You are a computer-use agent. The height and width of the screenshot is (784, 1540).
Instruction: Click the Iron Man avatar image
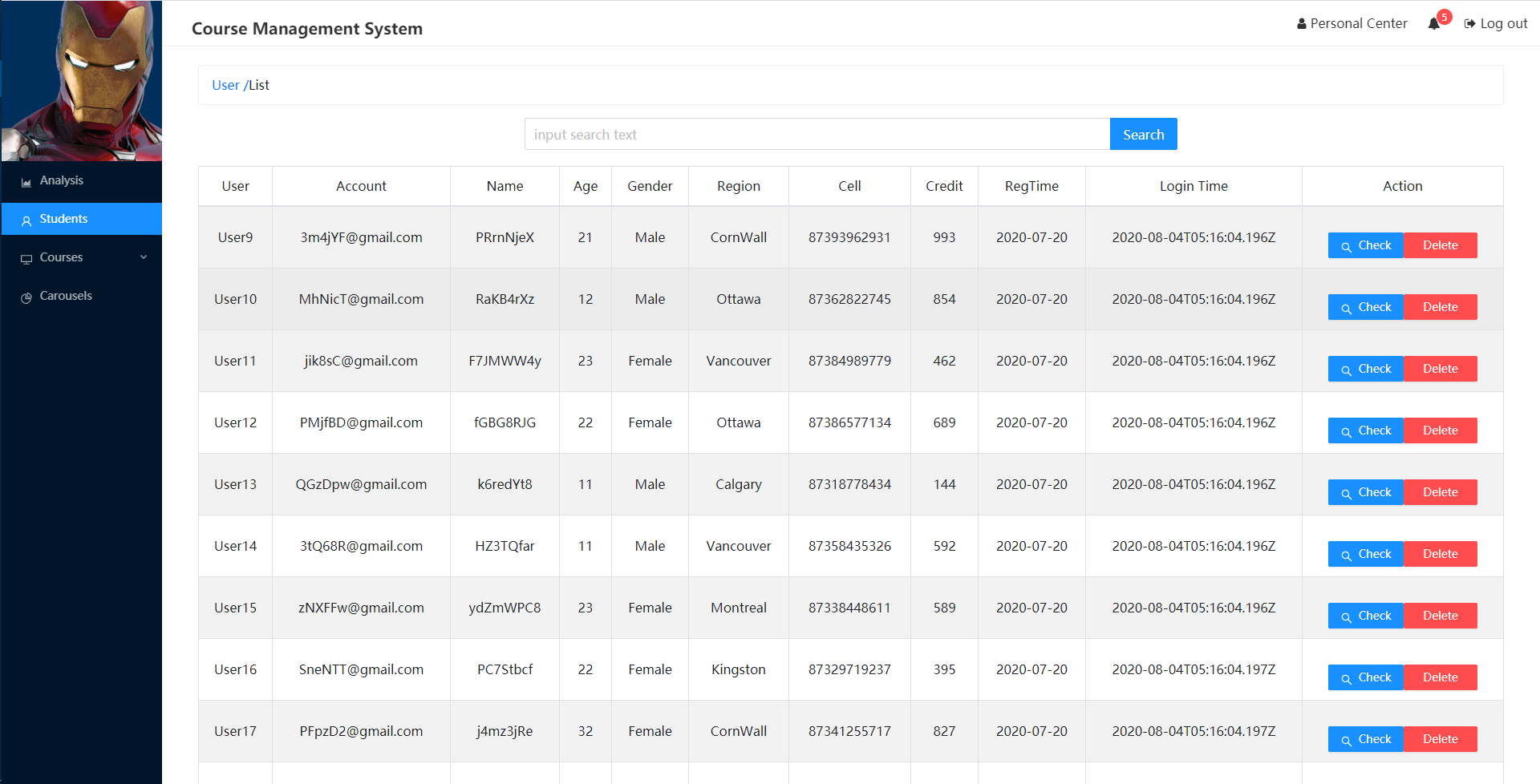point(81,81)
